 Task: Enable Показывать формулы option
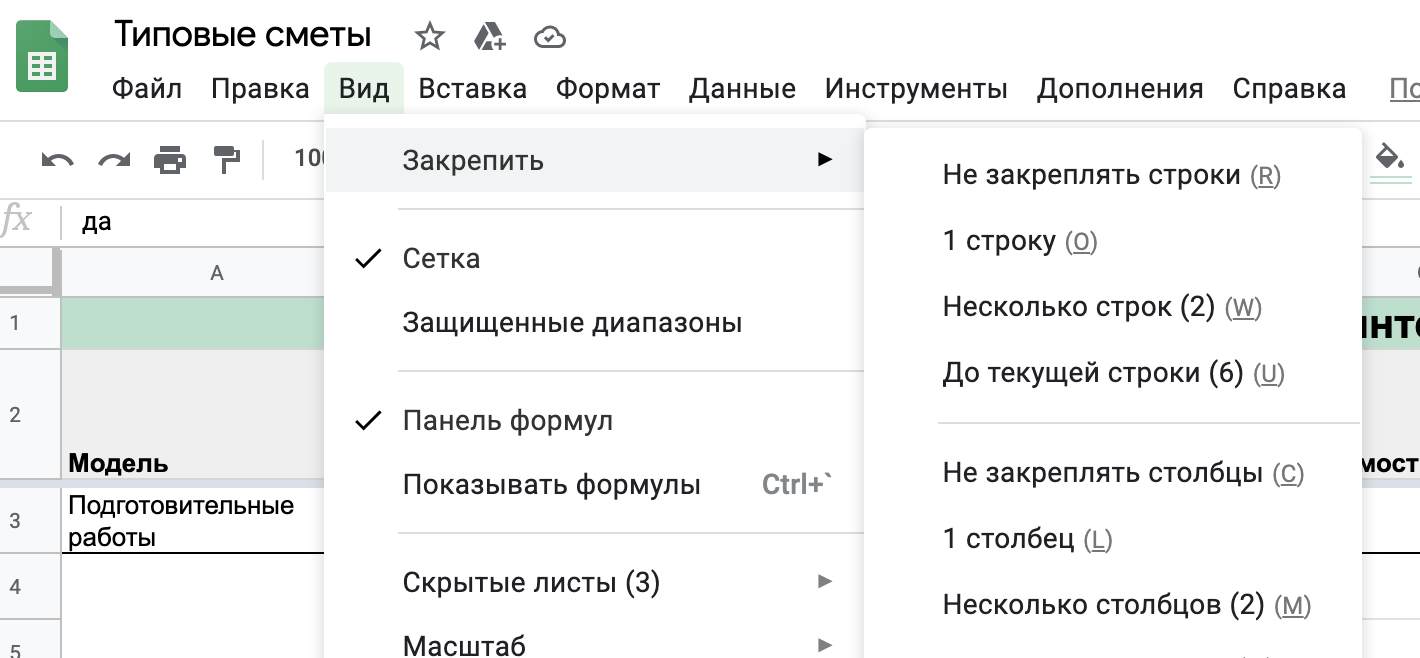coord(551,485)
